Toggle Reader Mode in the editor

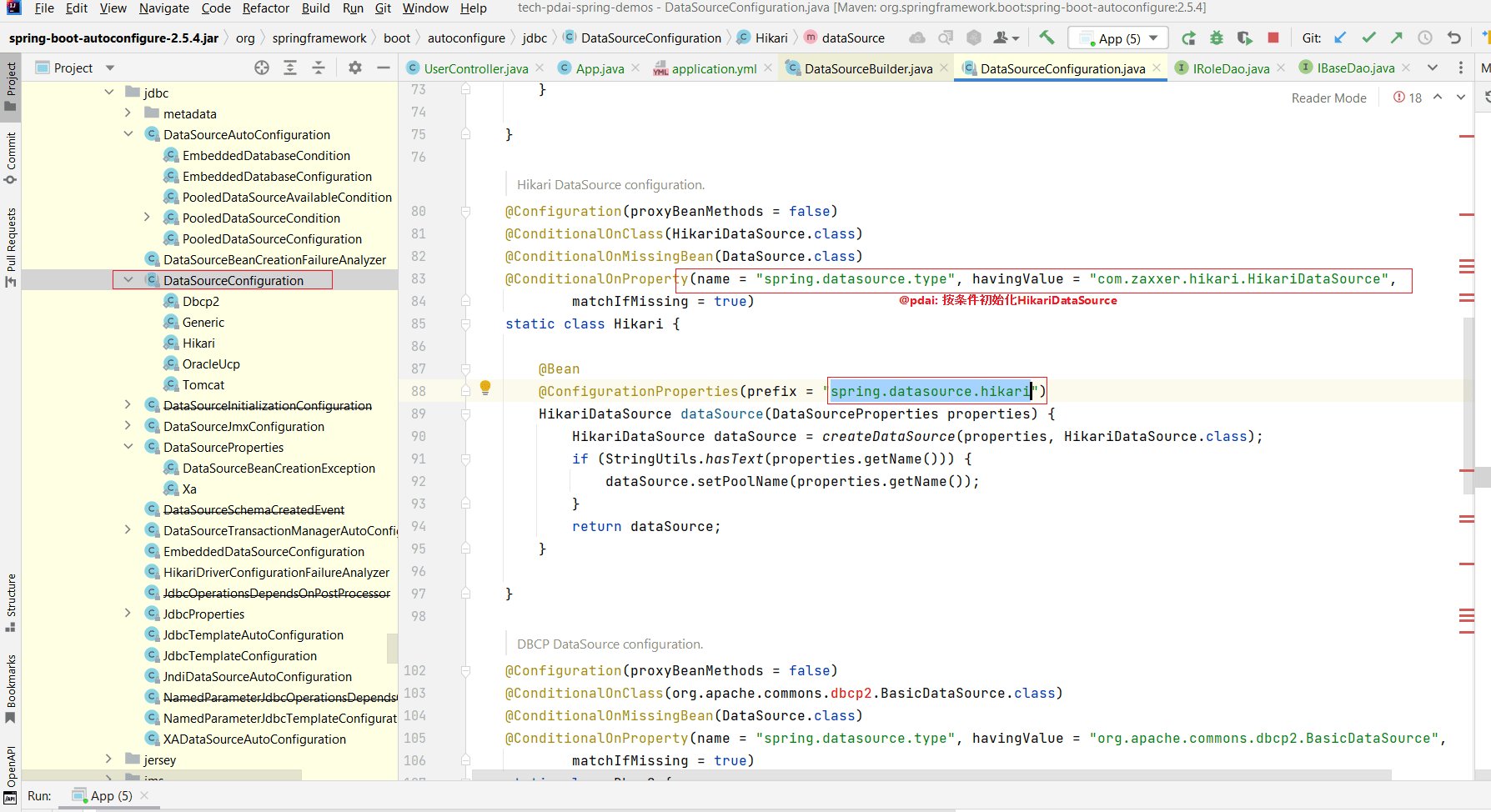1328,98
